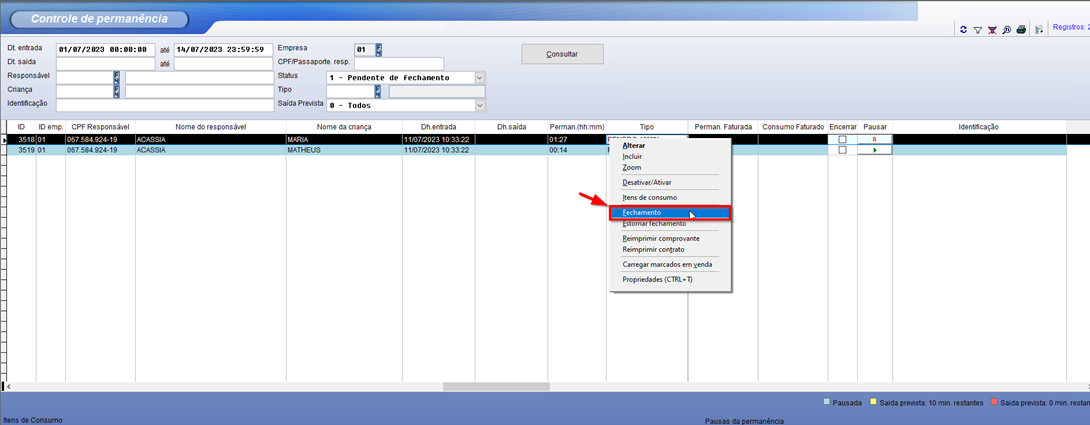
Task: Click the refresh icon in top toolbar
Action: (x=963, y=30)
